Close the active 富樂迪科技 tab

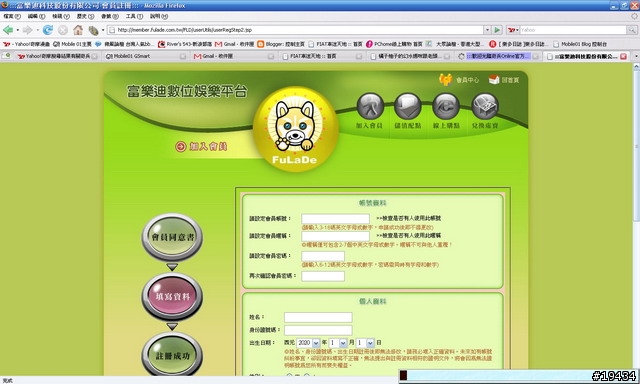[623, 56]
